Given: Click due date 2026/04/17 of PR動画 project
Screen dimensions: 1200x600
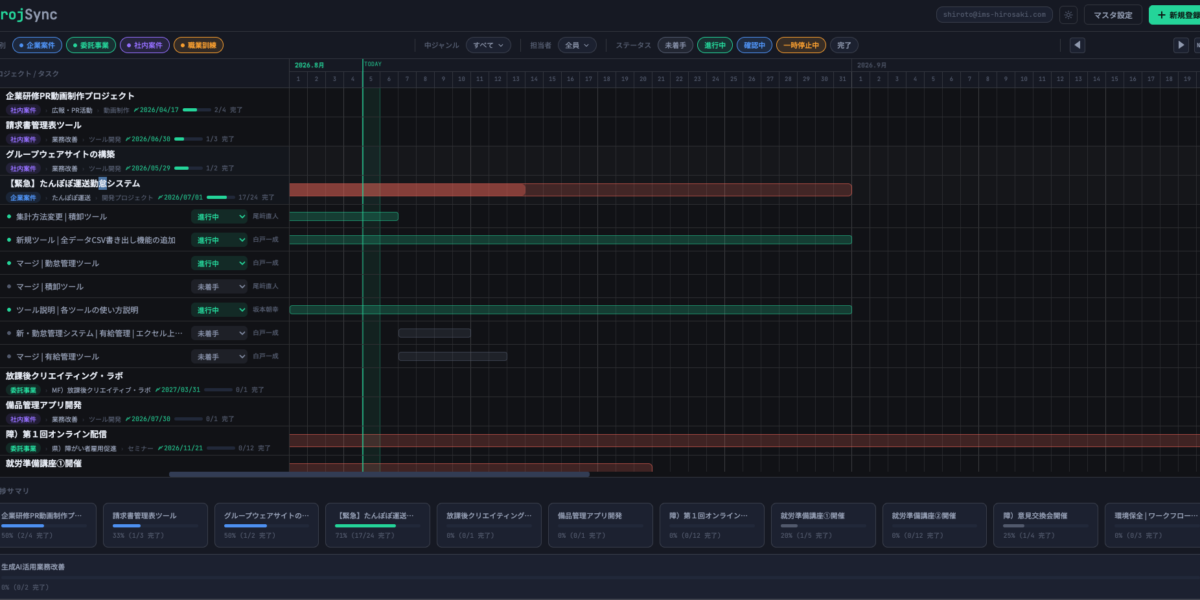Looking at the screenshot, I should click(157, 110).
